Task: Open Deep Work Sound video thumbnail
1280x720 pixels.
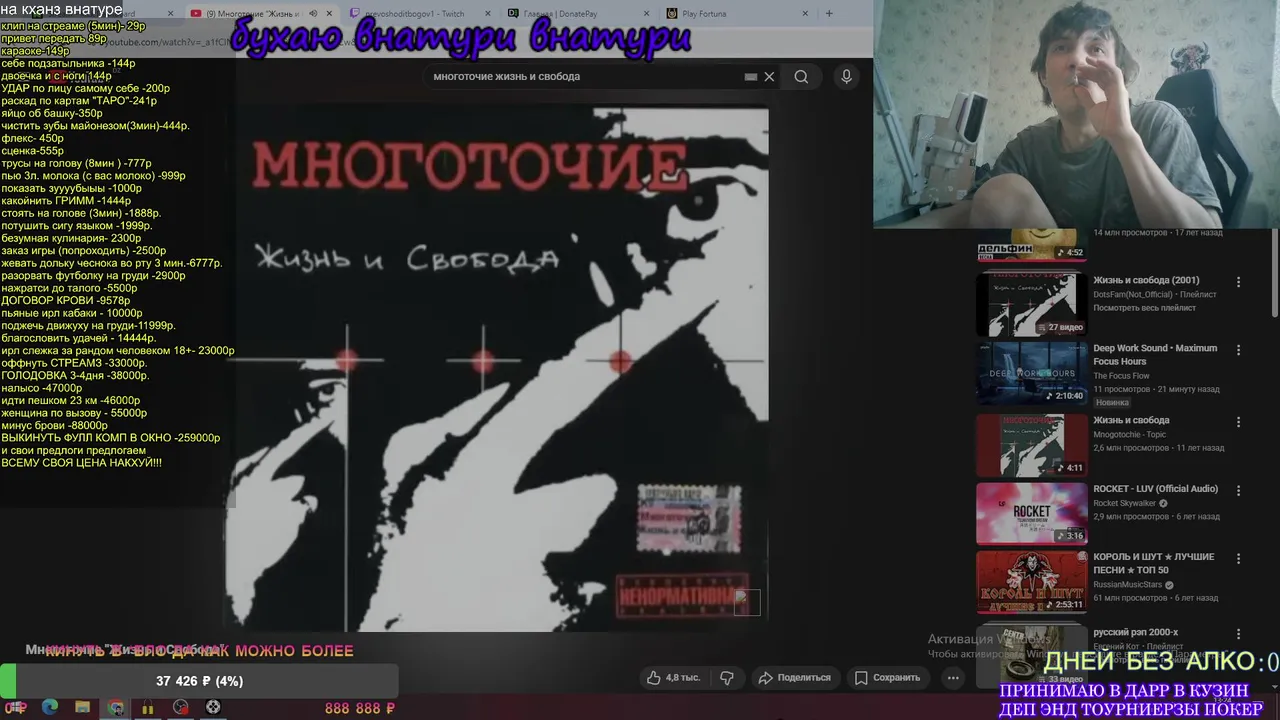Action: pyautogui.click(x=1031, y=373)
